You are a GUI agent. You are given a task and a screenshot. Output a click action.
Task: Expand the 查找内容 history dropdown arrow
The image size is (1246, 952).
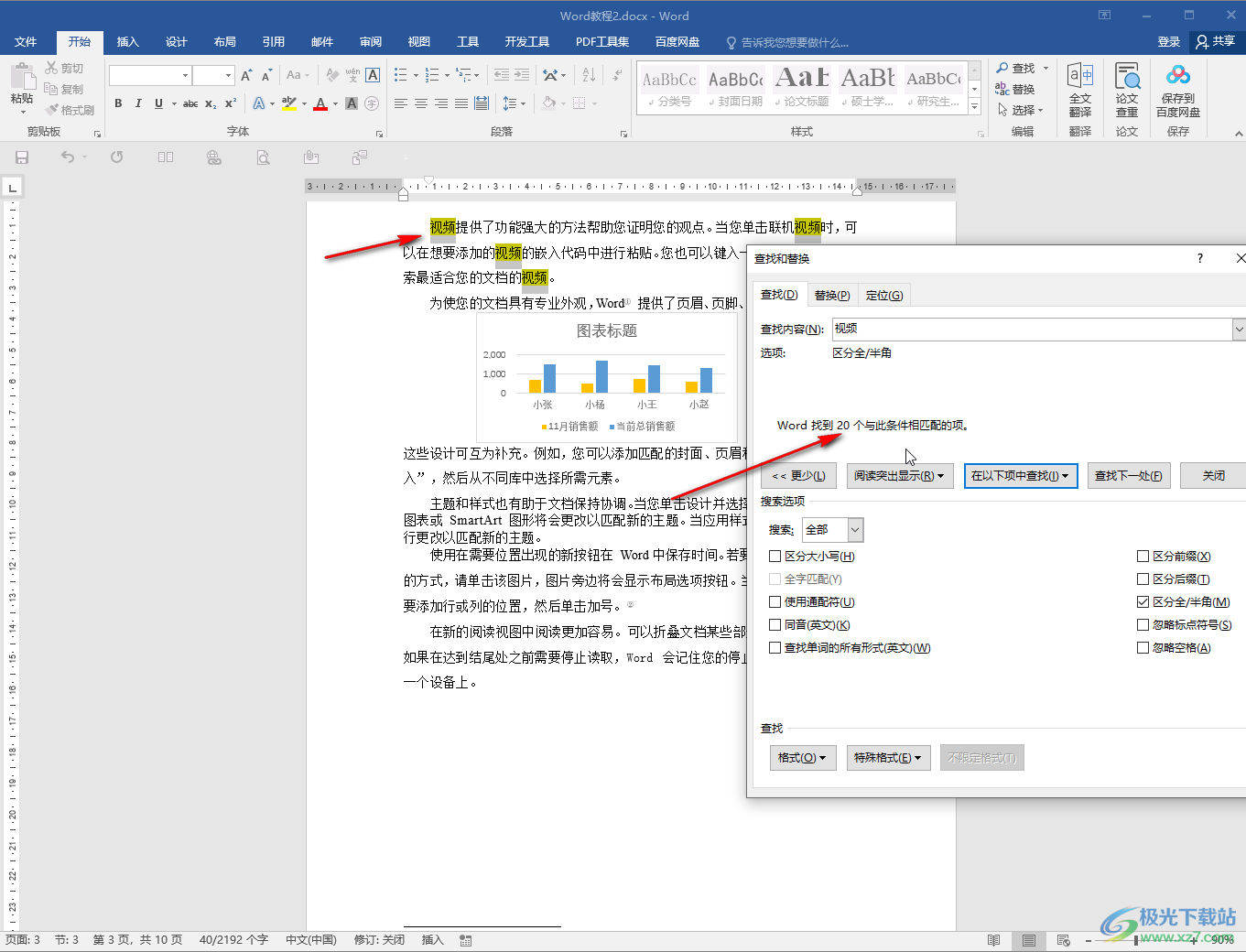(1239, 329)
